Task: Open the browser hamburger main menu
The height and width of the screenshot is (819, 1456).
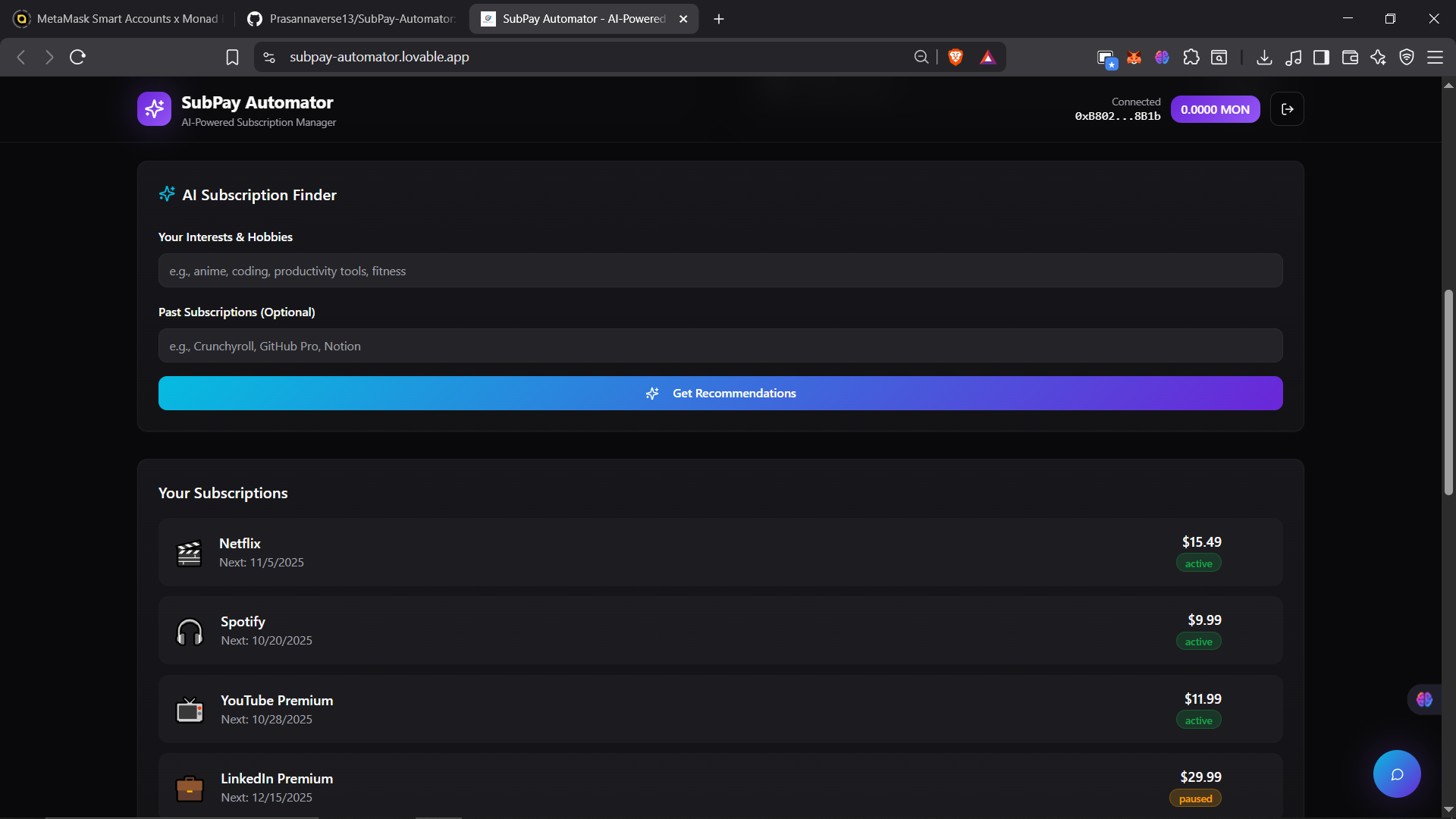Action: pyautogui.click(x=1435, y=57)
